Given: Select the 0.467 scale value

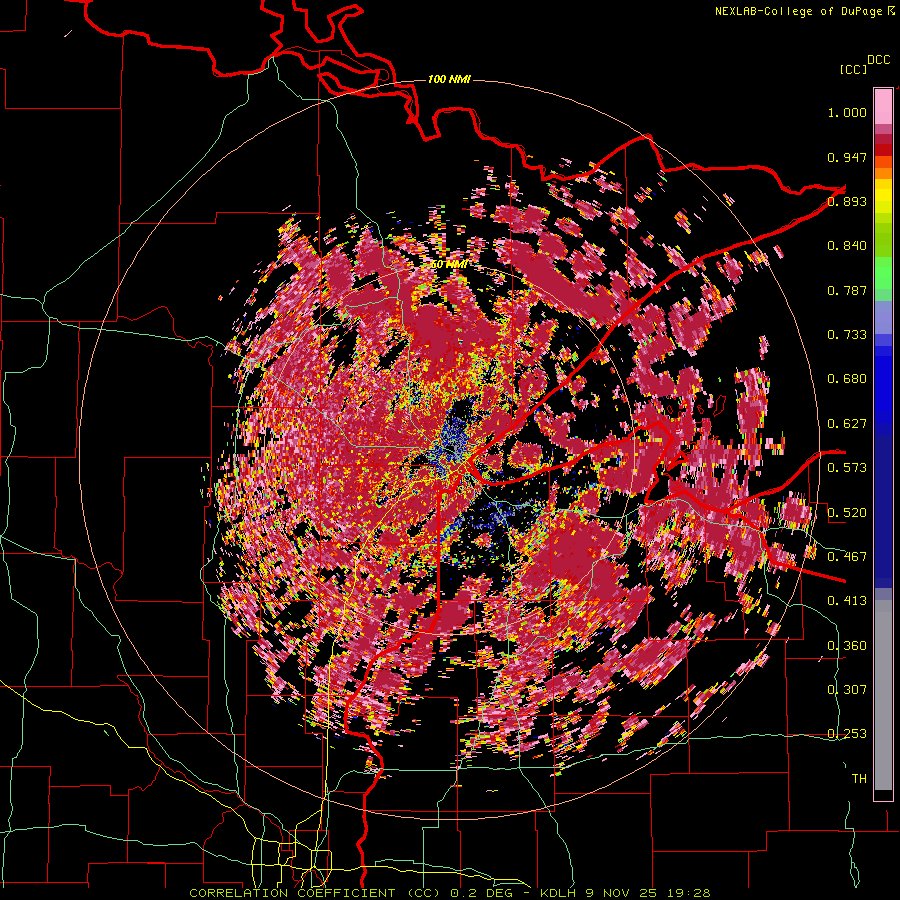Looking at the screenshot, I should pyautogui.click(x=847, y=556).
